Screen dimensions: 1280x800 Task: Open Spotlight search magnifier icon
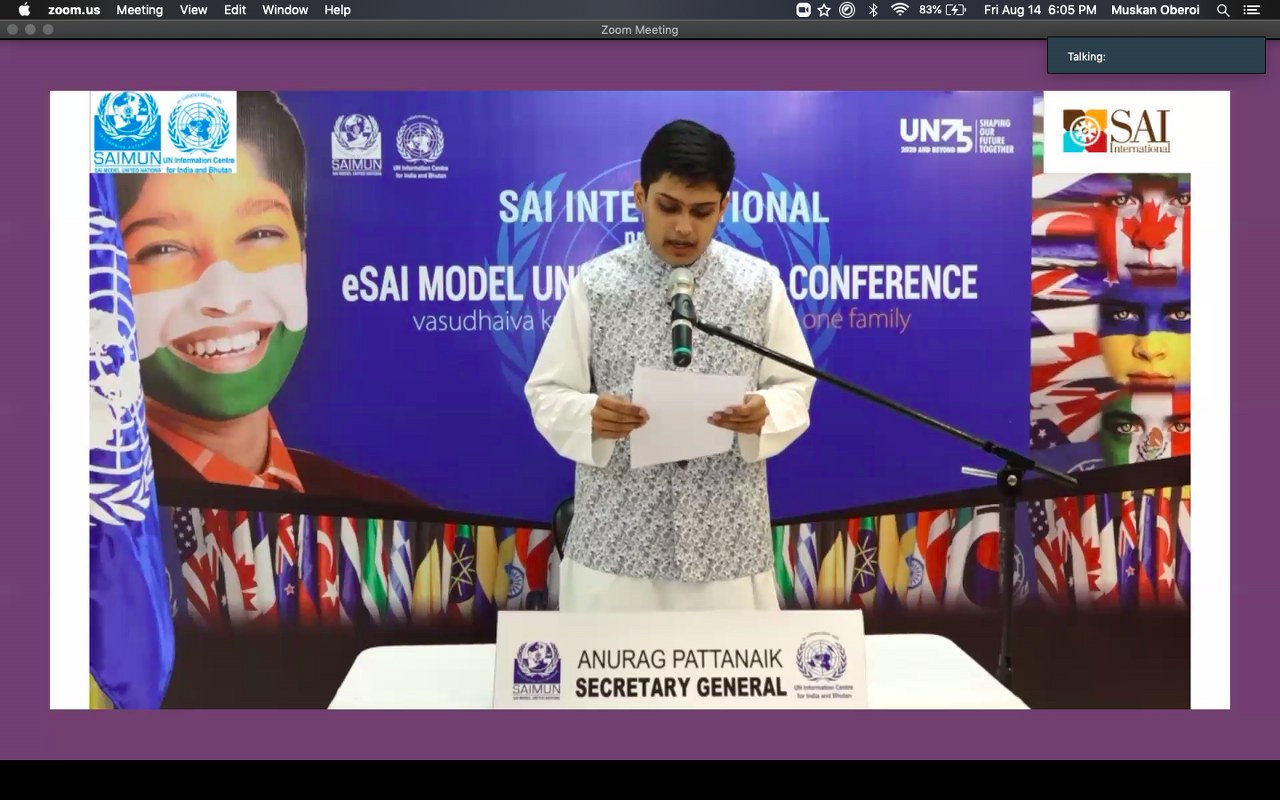[x=1223, y=10]
